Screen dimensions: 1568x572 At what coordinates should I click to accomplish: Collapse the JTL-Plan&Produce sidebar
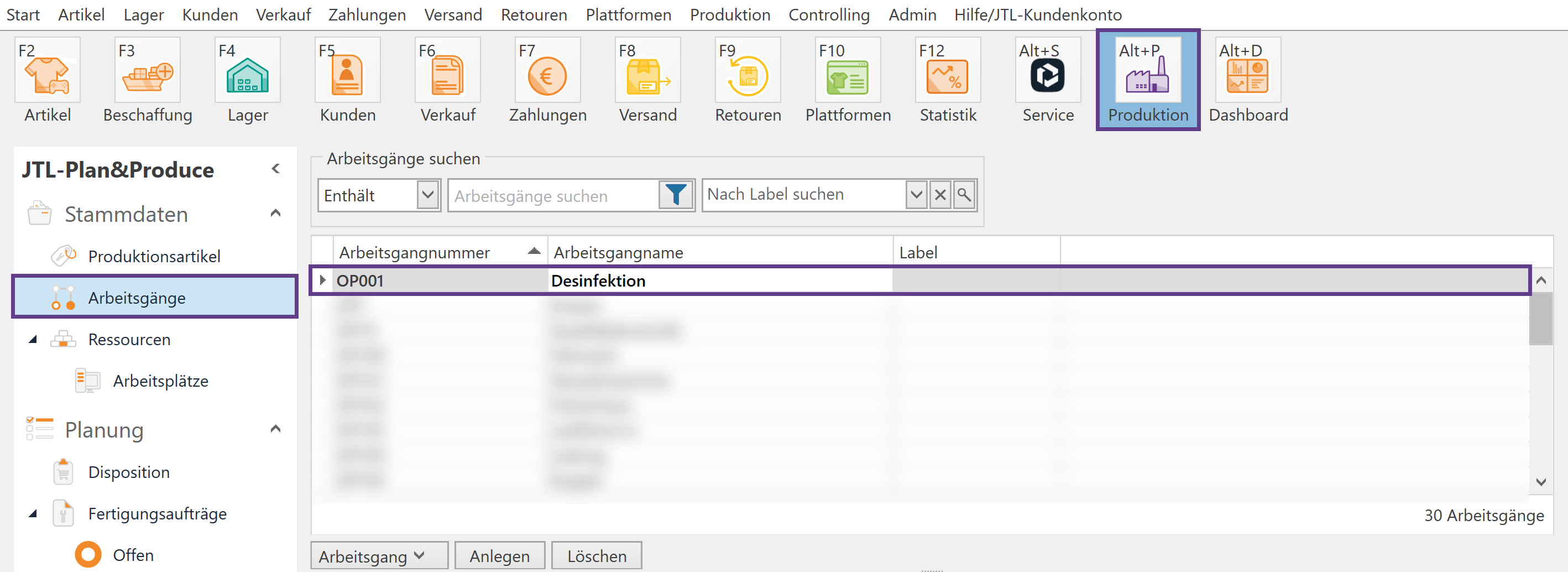(276, 169)
